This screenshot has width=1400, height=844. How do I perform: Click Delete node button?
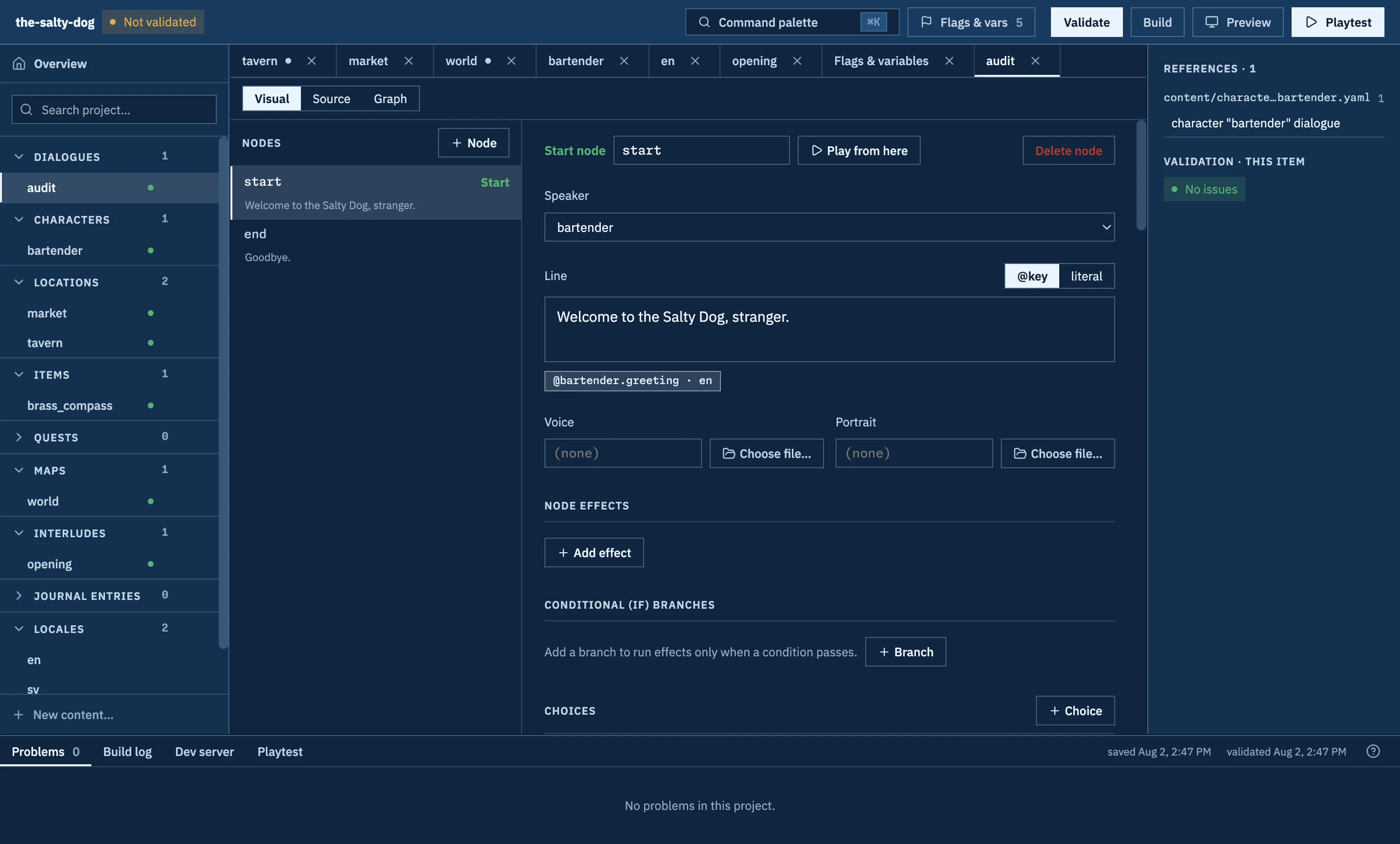click(x=1068, y=151)
